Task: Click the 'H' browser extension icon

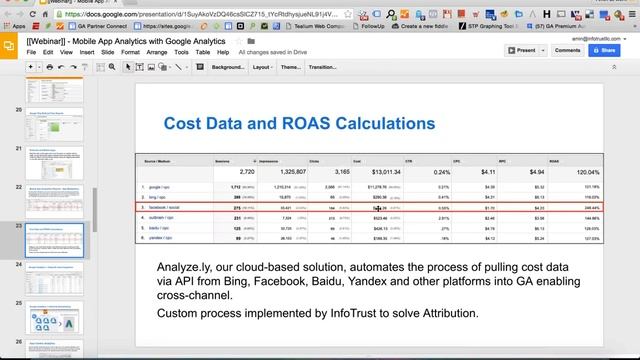Action: [x=547, y=15]
